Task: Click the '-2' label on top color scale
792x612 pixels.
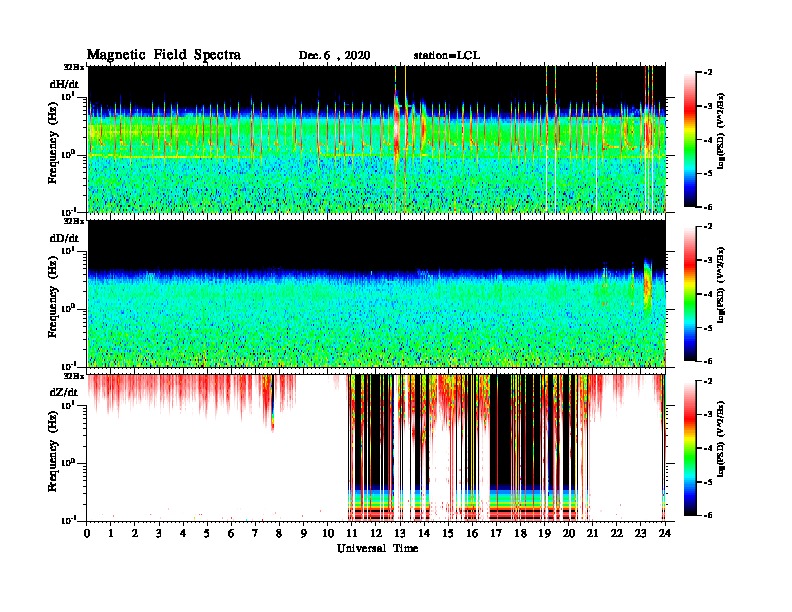Action: click(706, 72)
